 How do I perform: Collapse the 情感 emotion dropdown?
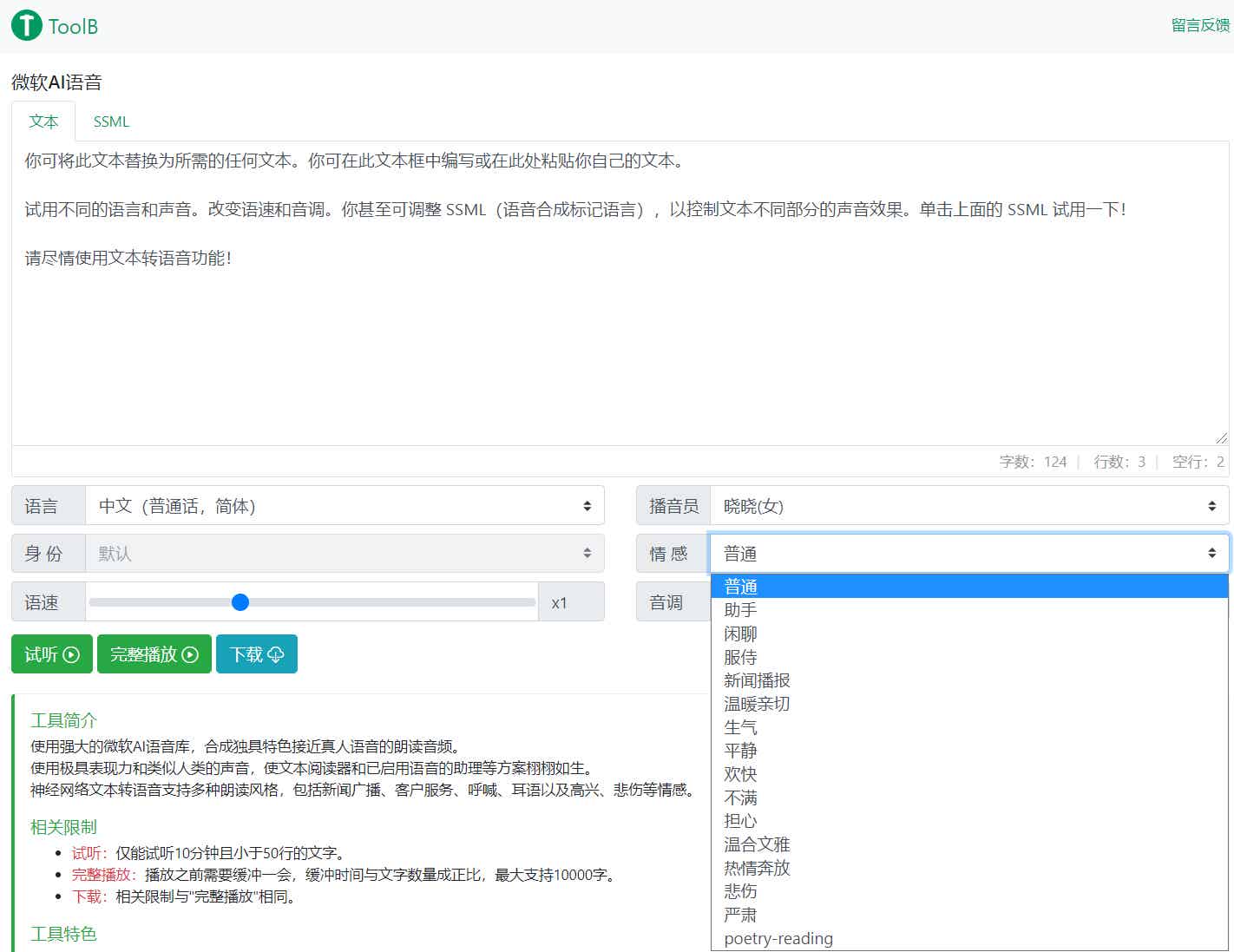(968, 554)
